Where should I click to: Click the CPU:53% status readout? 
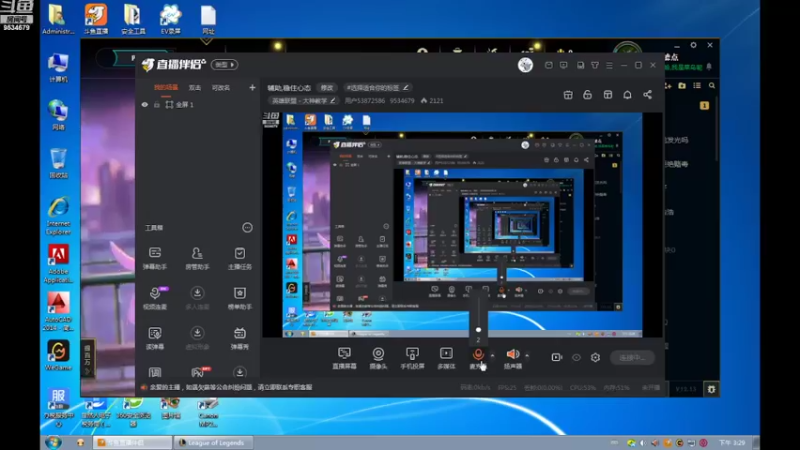583,388
